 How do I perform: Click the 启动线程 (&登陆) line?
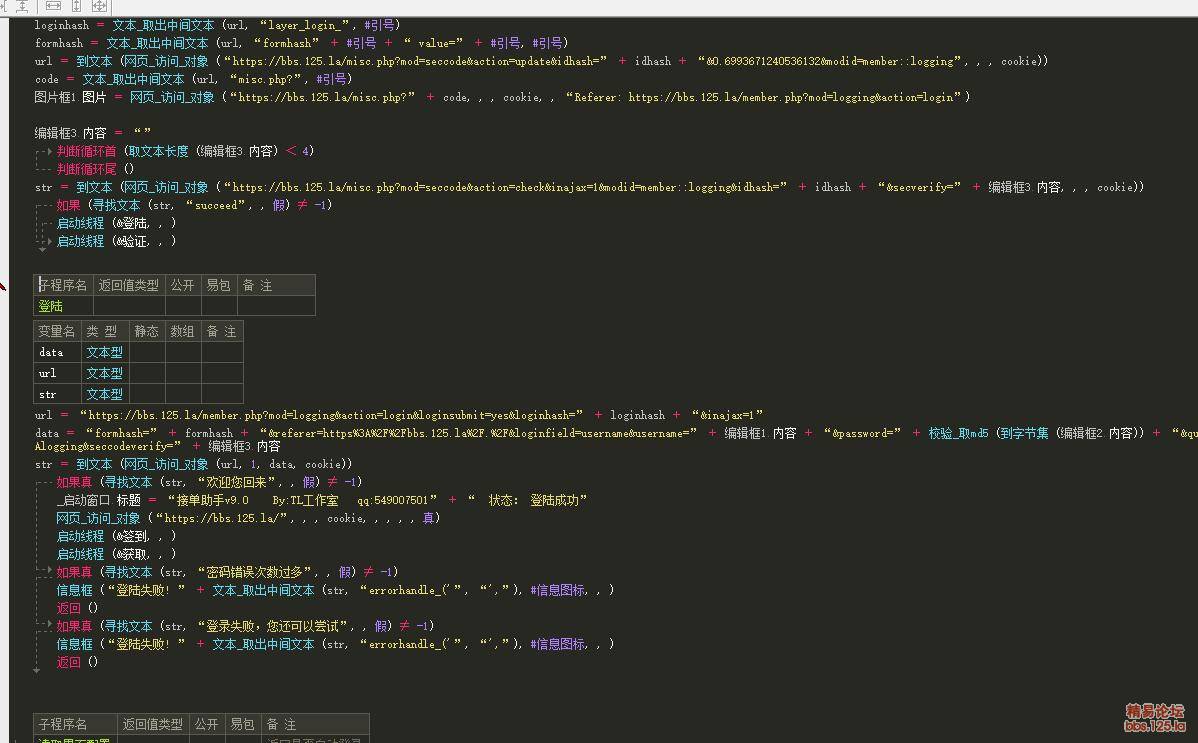[116, 223]
